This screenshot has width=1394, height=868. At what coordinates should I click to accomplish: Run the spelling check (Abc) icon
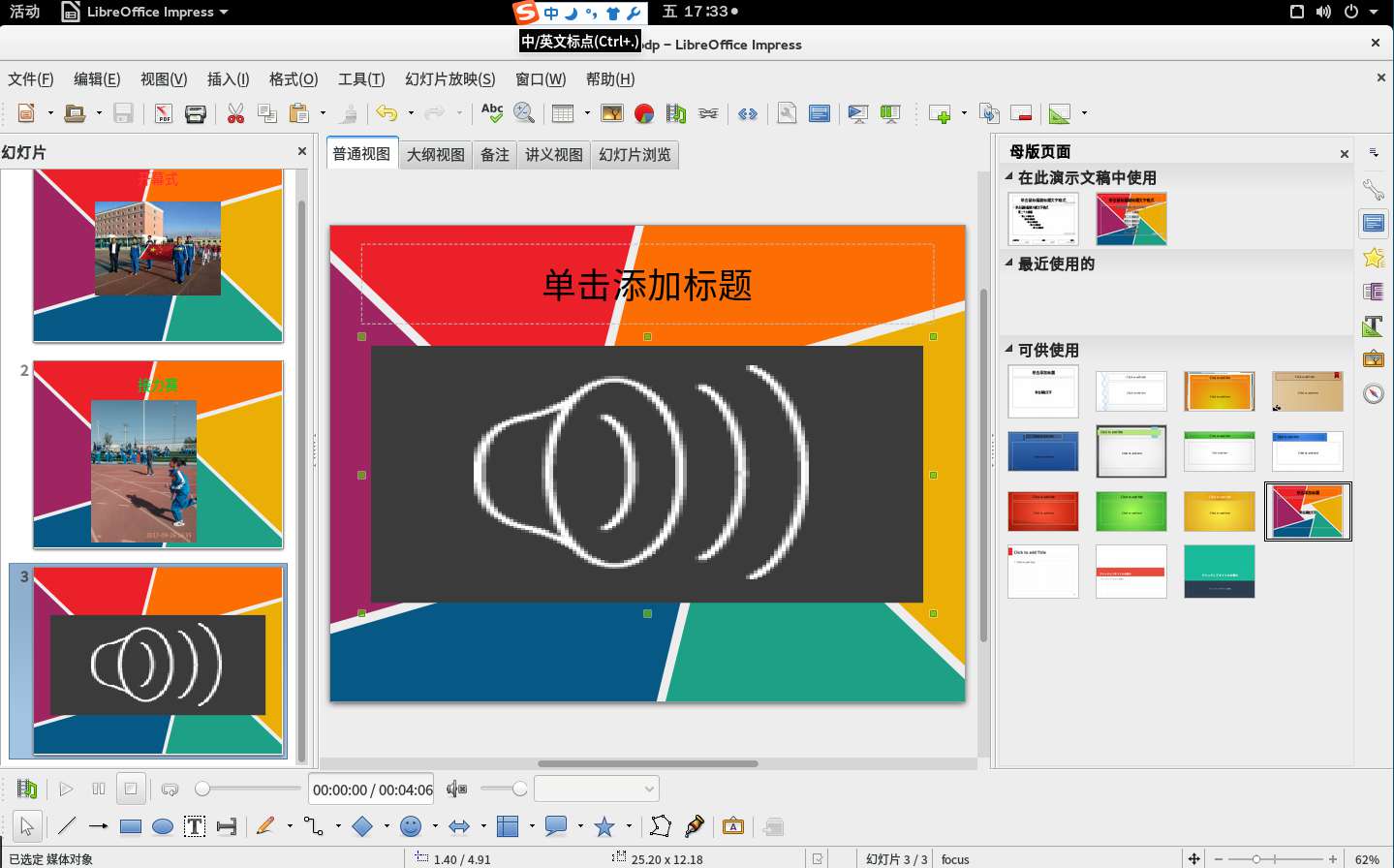pyautogui.click(x=492, y=113)
